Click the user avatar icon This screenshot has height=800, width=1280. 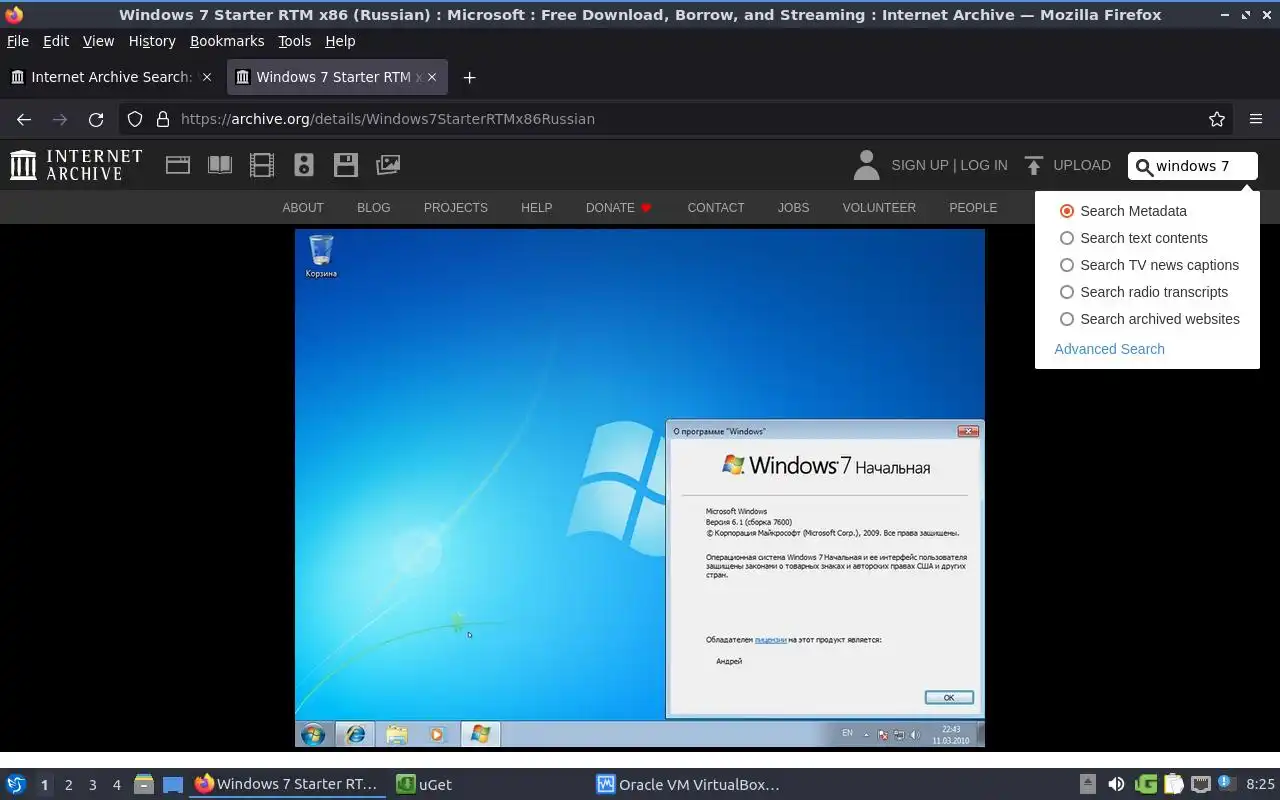(x=867, y=165)
